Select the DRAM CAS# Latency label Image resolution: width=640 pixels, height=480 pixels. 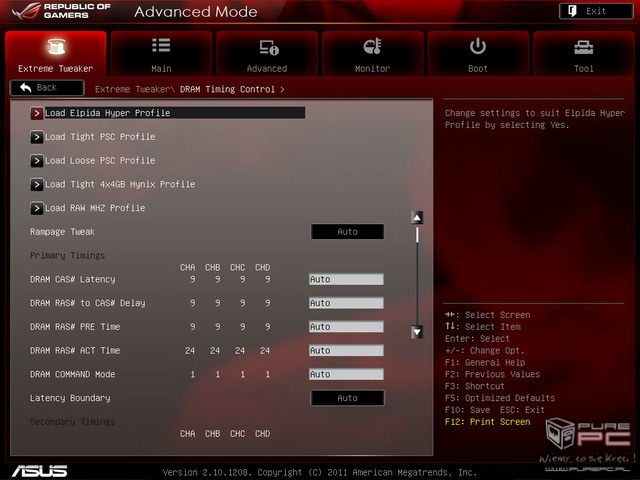tap(73, 280)
